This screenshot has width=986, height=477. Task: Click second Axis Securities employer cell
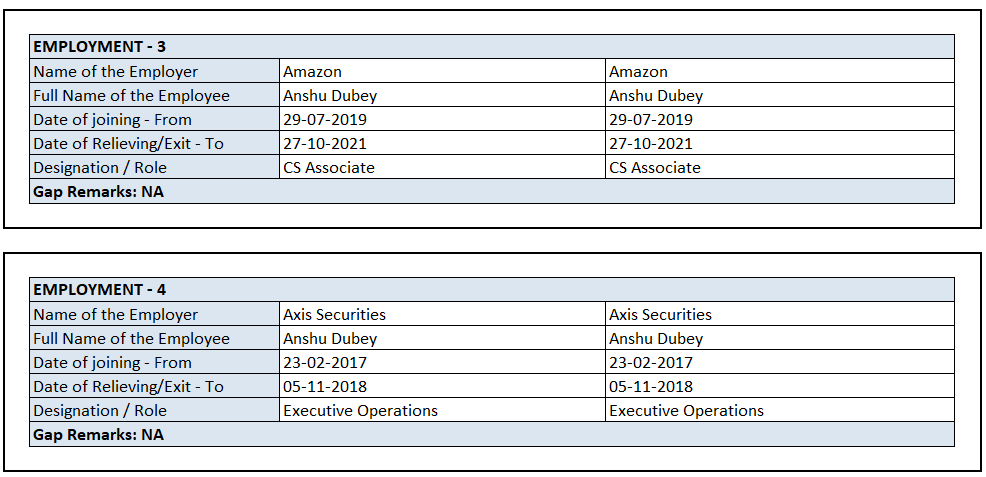(661, 315)
